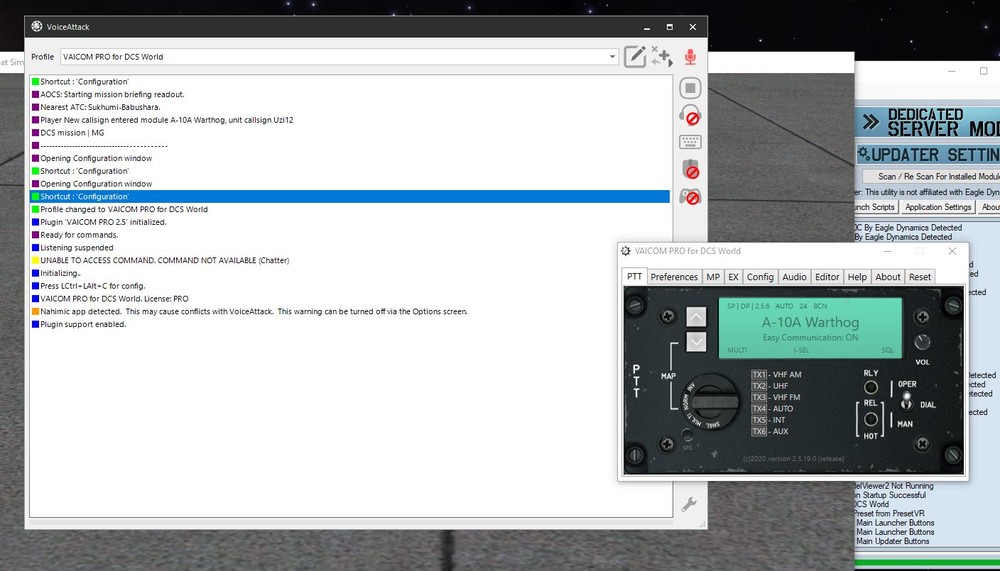Select TX3 VHF FM entry

click(x=776, y=397)
